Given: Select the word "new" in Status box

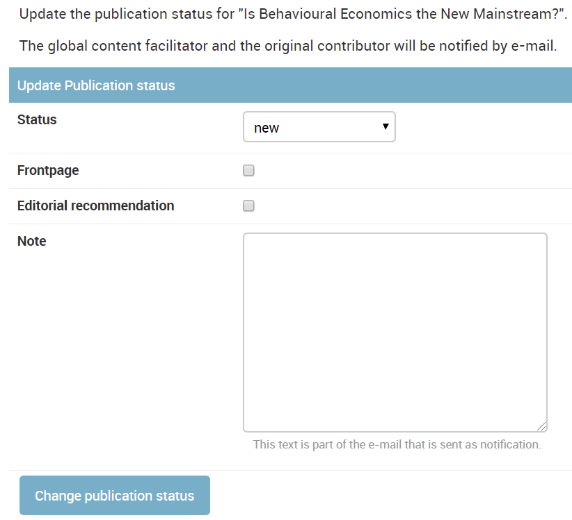Looking at the screenshot, I should (x=266, y=128).
